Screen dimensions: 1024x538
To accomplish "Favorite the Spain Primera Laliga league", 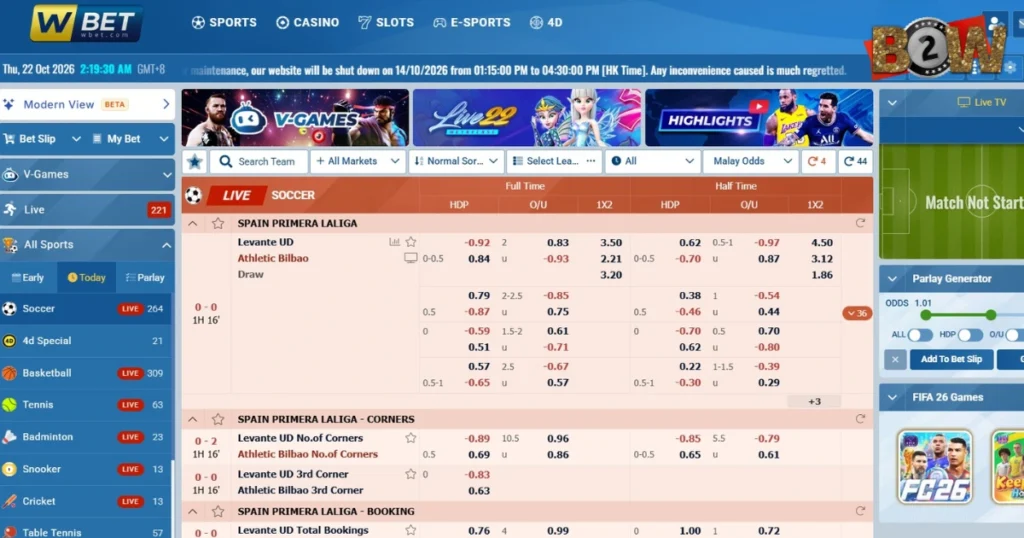I will (x=217, y=223).
